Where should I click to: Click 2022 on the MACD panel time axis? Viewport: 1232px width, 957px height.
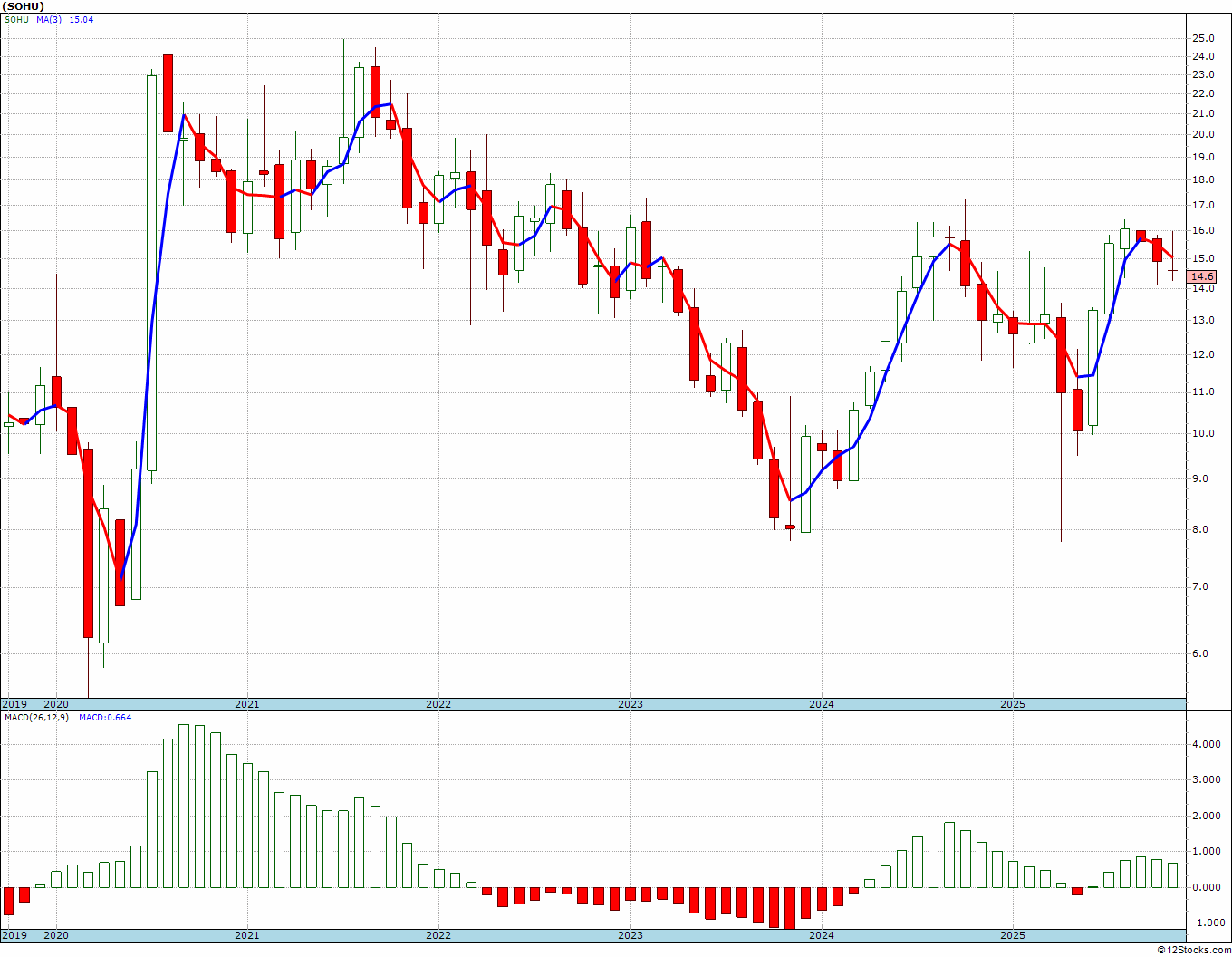438,935
